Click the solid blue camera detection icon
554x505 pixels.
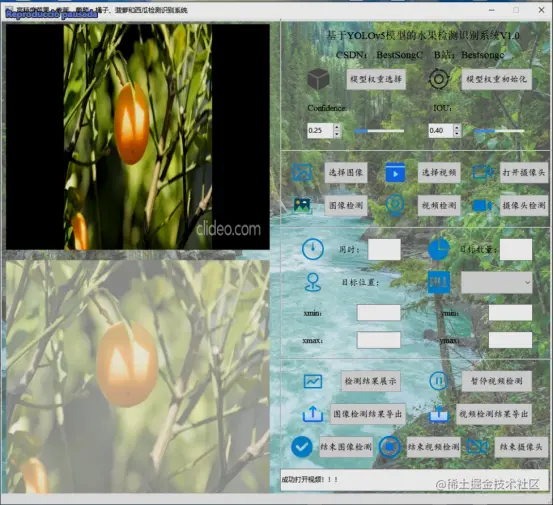483,205
